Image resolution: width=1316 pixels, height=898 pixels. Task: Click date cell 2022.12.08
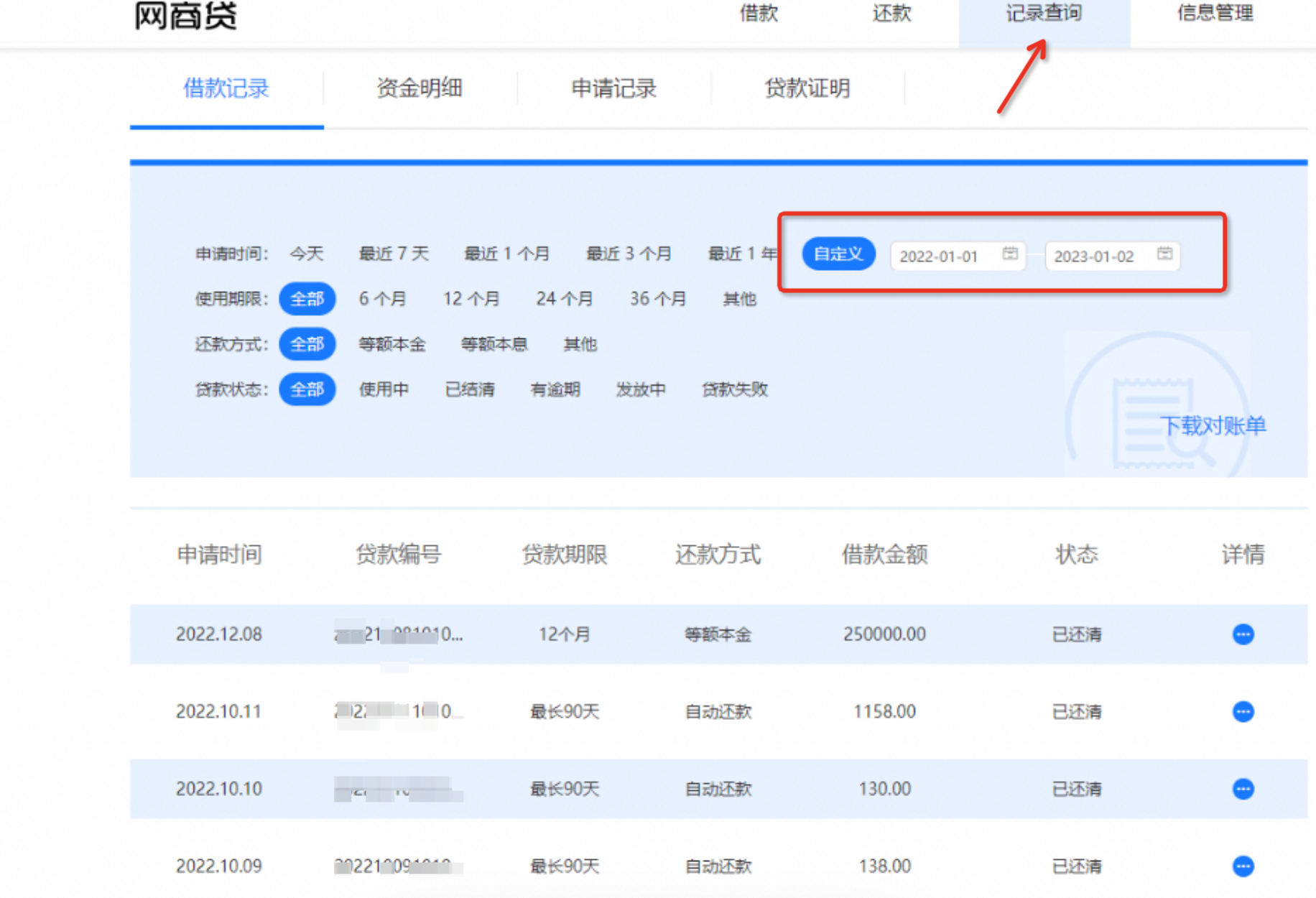point(219,634)
